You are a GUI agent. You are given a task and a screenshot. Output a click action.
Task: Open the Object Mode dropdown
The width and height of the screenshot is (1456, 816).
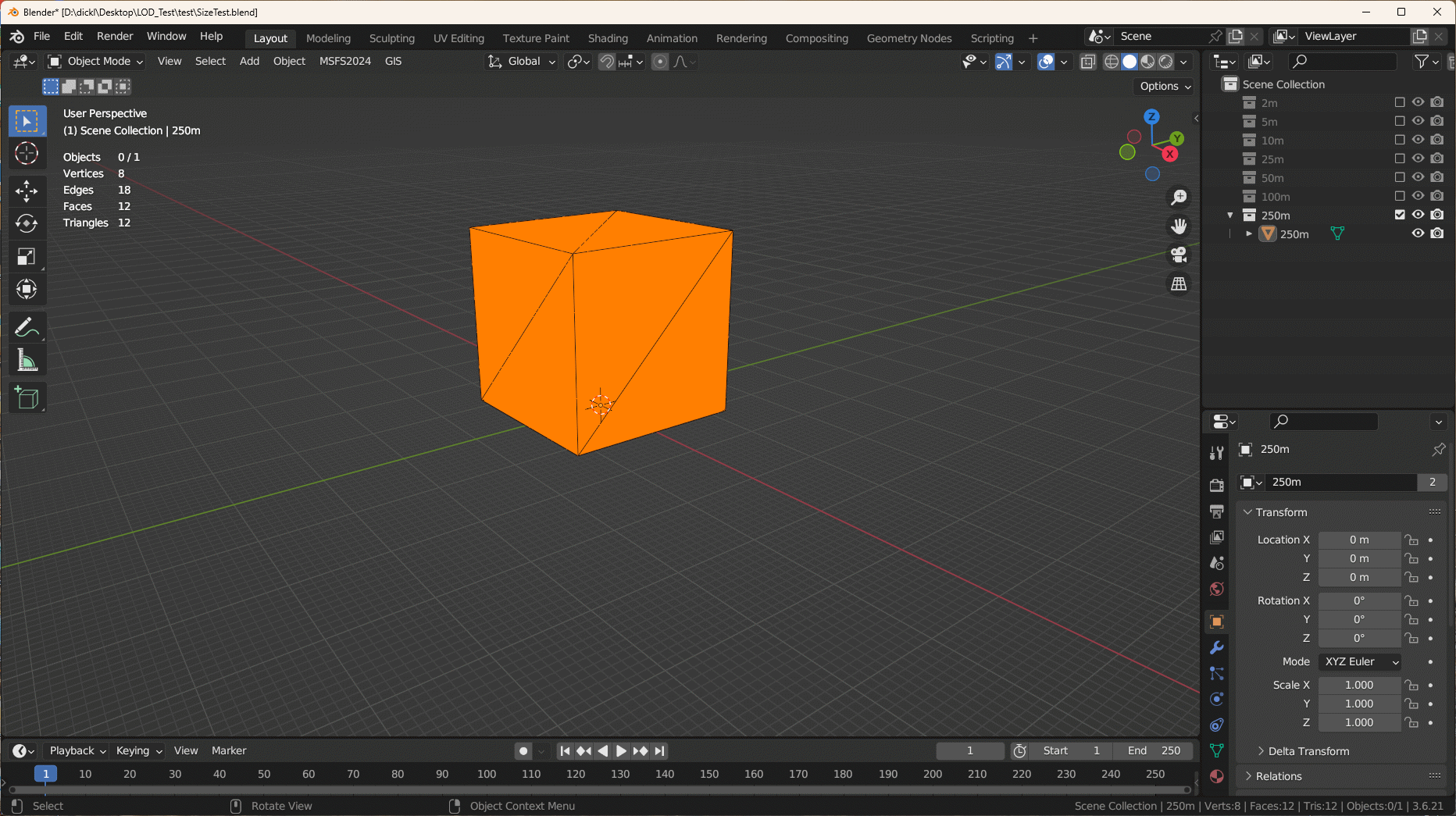[96, 61]
